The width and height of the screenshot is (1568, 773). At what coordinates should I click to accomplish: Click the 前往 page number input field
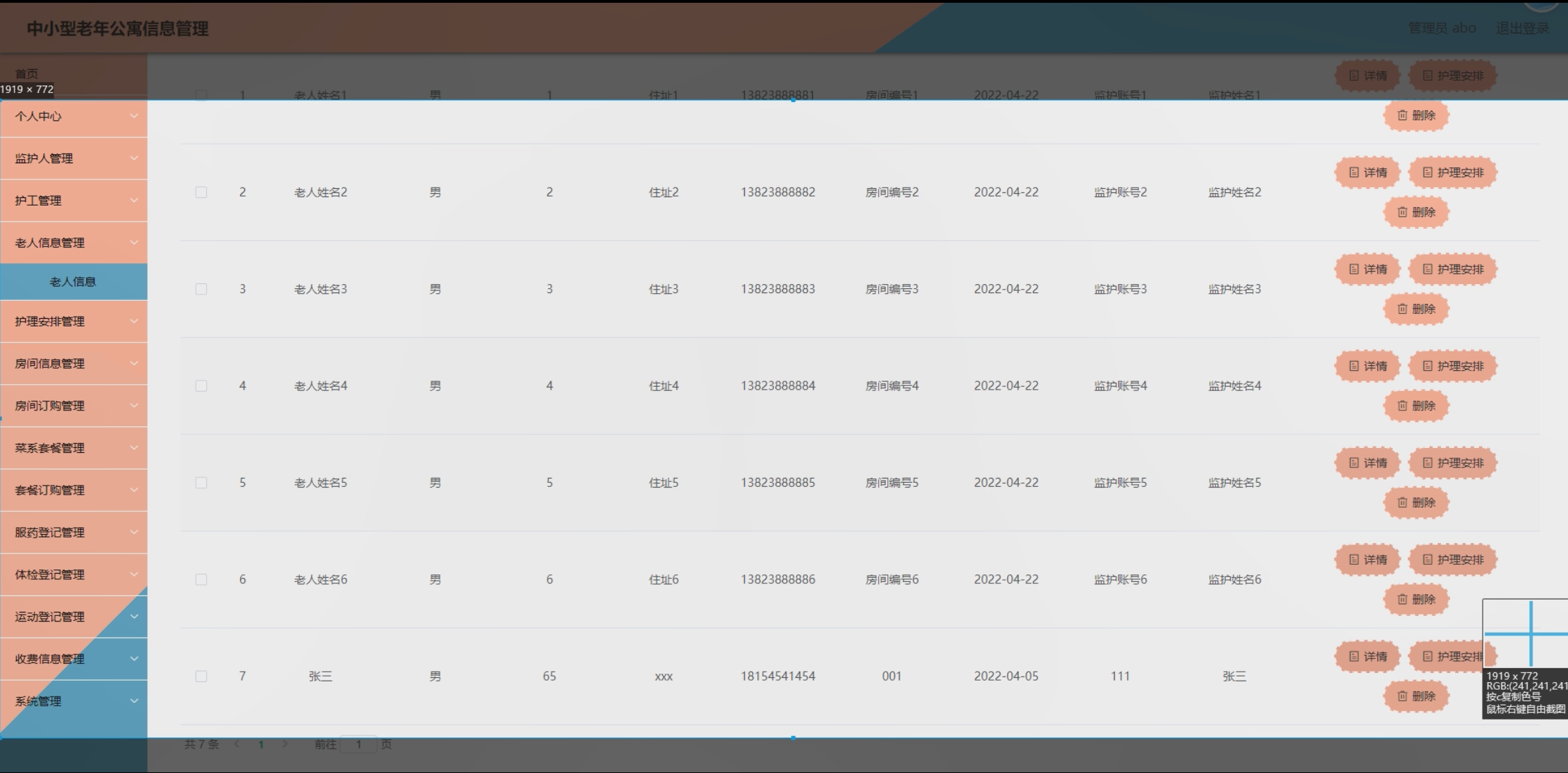359,745
